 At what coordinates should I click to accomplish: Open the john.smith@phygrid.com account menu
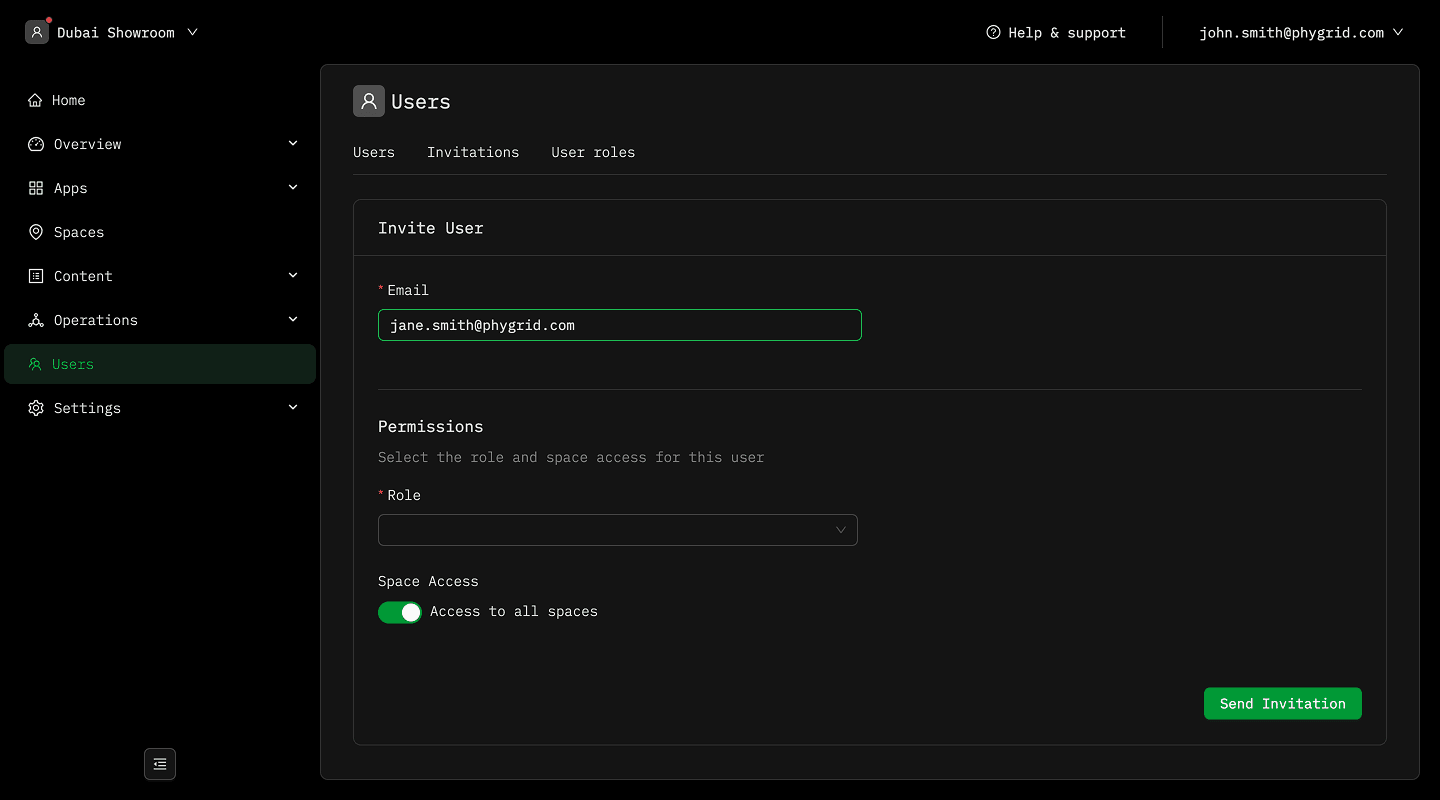click(x=1300, y=33)
